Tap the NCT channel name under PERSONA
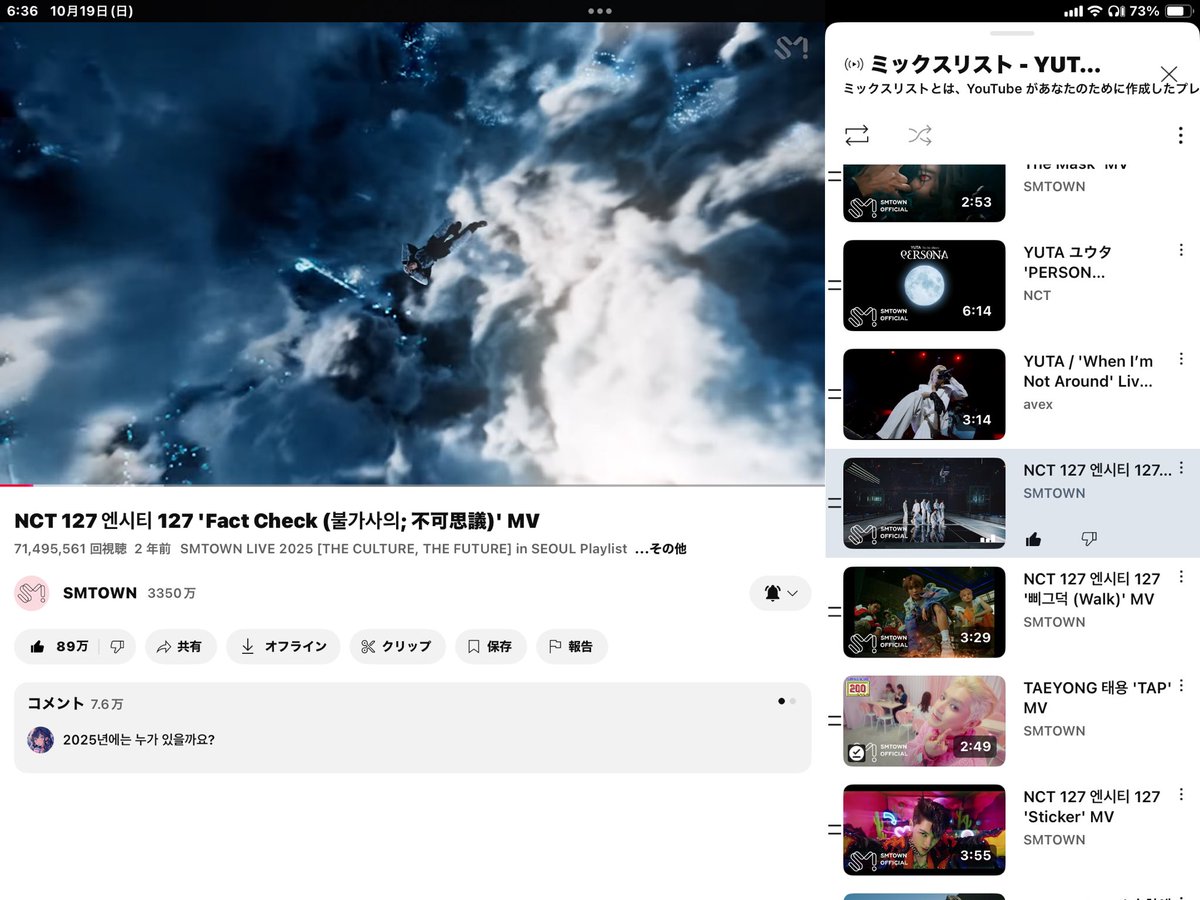 tap(1037, 295)
